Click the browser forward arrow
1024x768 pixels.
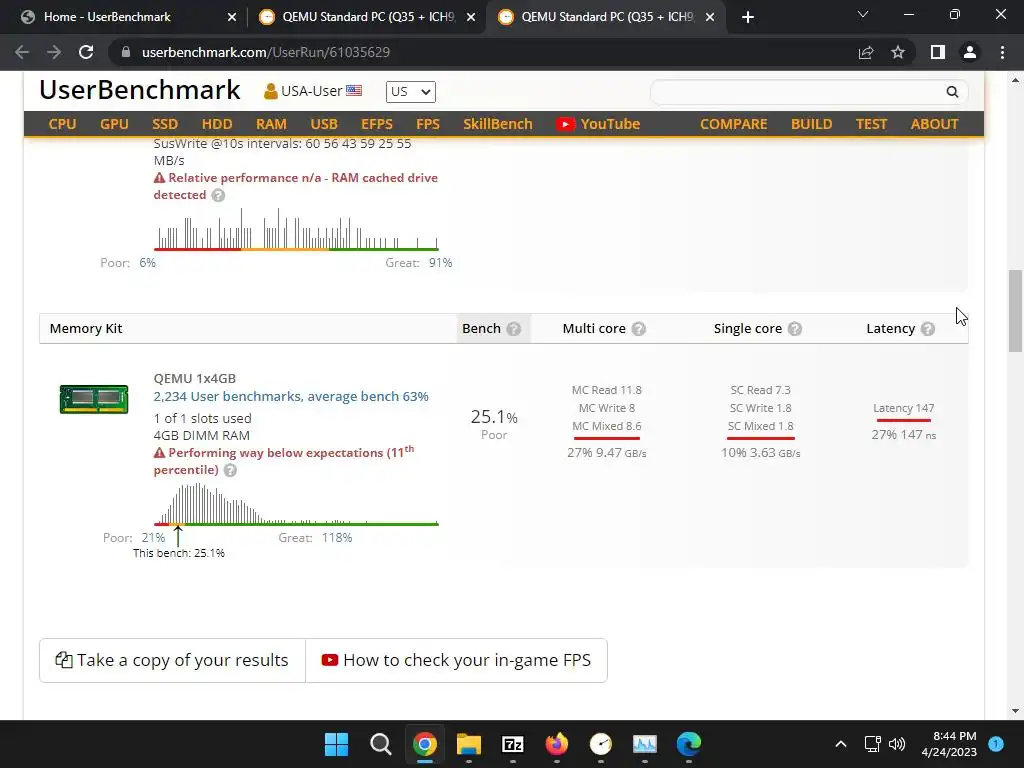[x=54, y=52]
